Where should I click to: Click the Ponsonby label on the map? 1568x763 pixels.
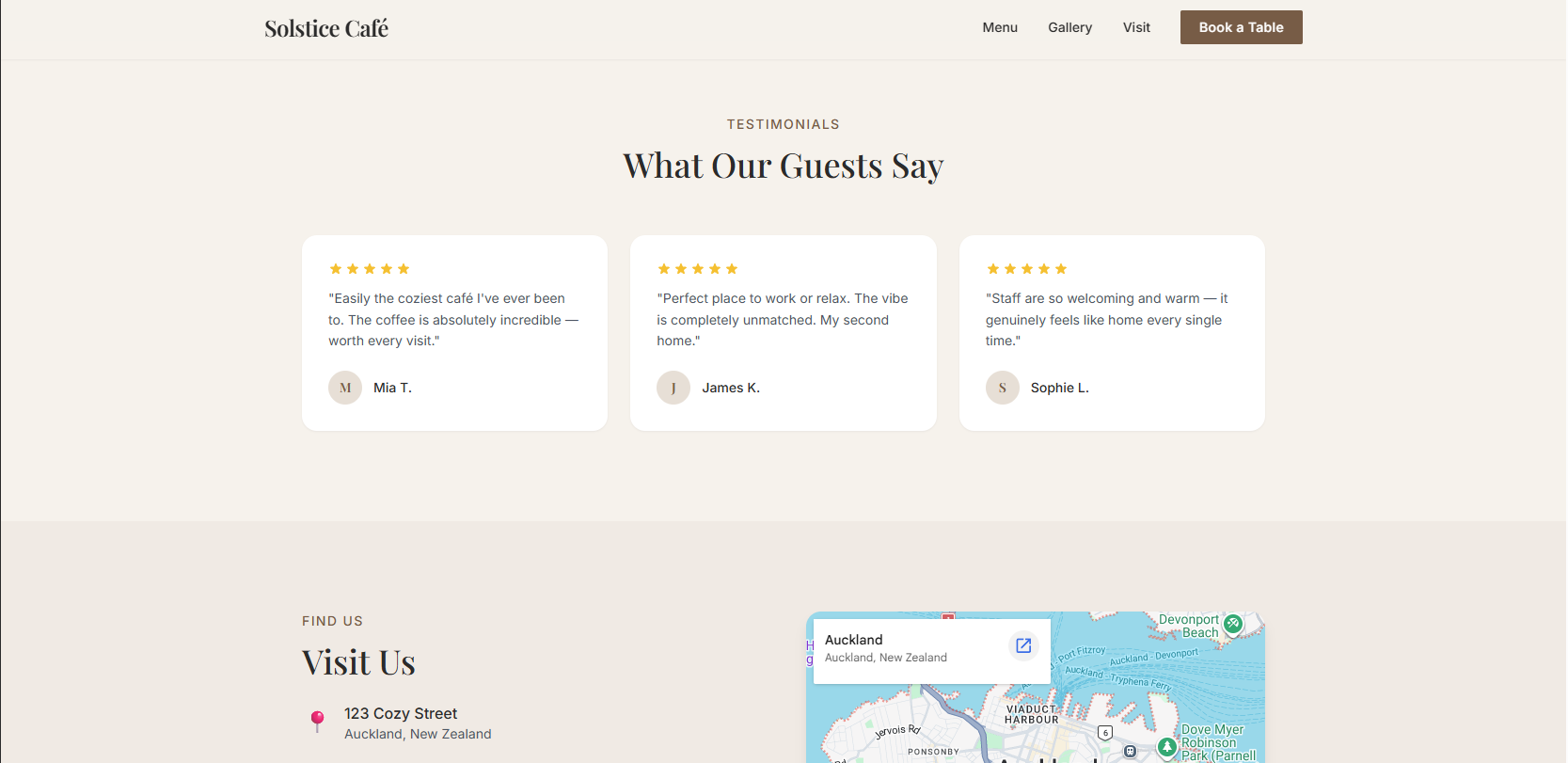pos(933,752)
